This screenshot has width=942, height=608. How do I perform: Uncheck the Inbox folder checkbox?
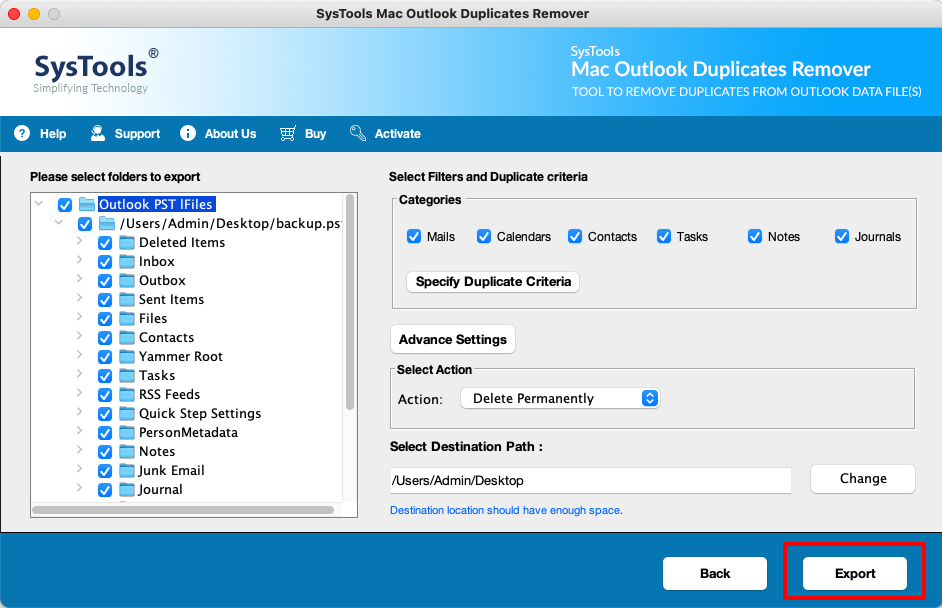coord(105,262)
